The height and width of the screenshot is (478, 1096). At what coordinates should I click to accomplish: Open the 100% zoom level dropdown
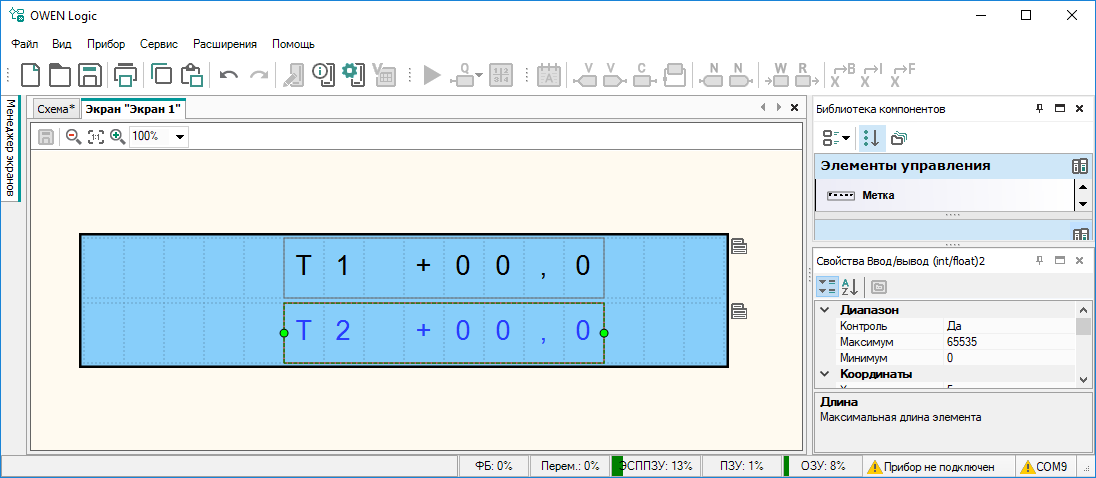pos(180,136)
